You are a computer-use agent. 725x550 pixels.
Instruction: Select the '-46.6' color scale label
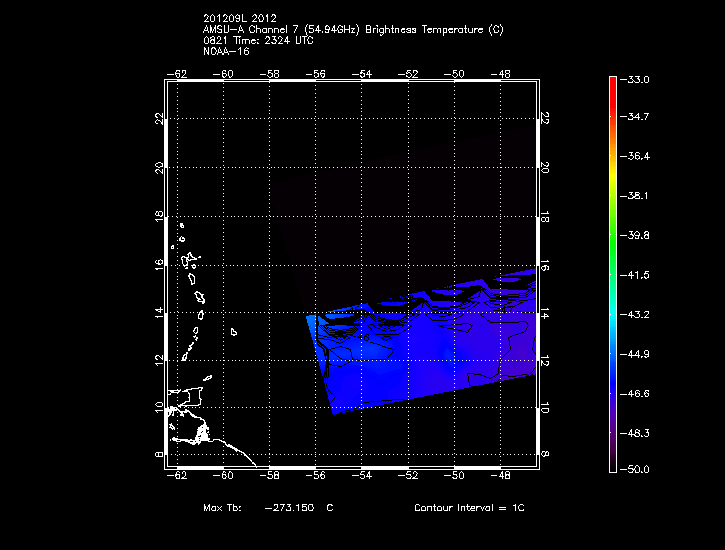[634, 394]
